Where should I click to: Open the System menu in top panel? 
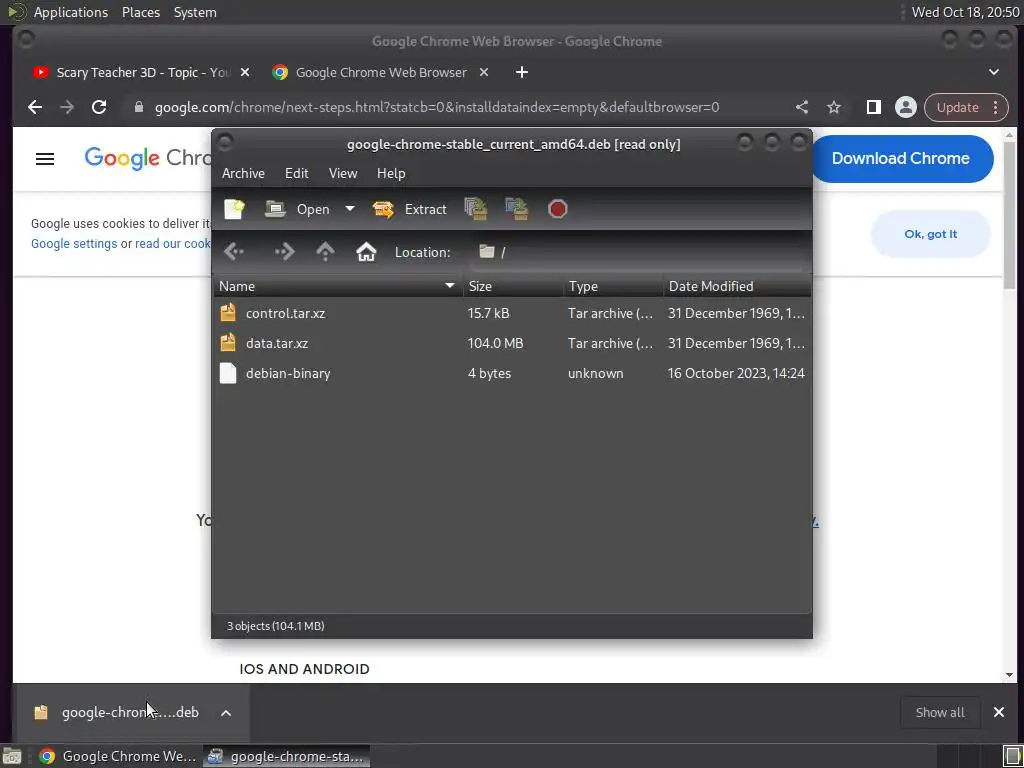[x=195, y=12]
